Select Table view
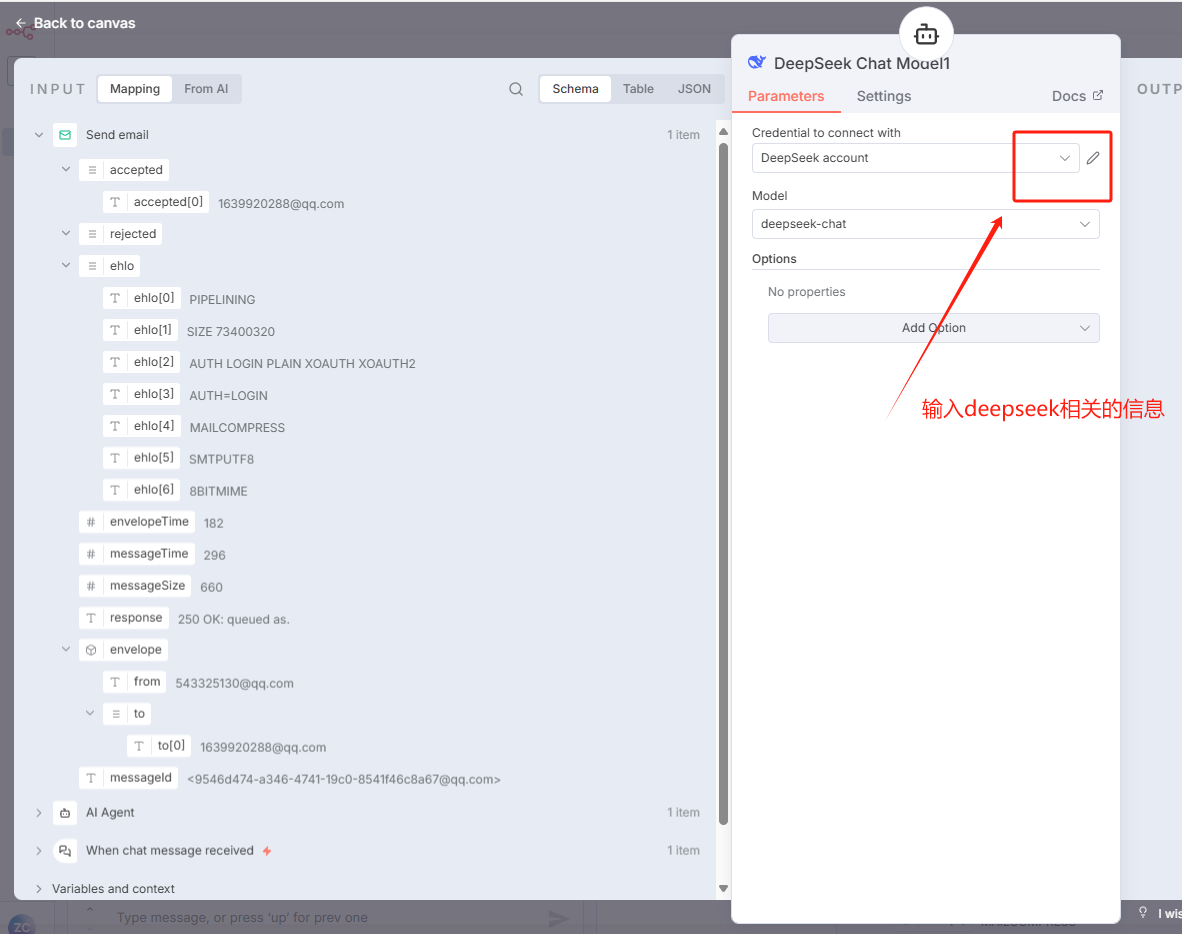Screen dimensions: 1182x934 coord(638,89)
